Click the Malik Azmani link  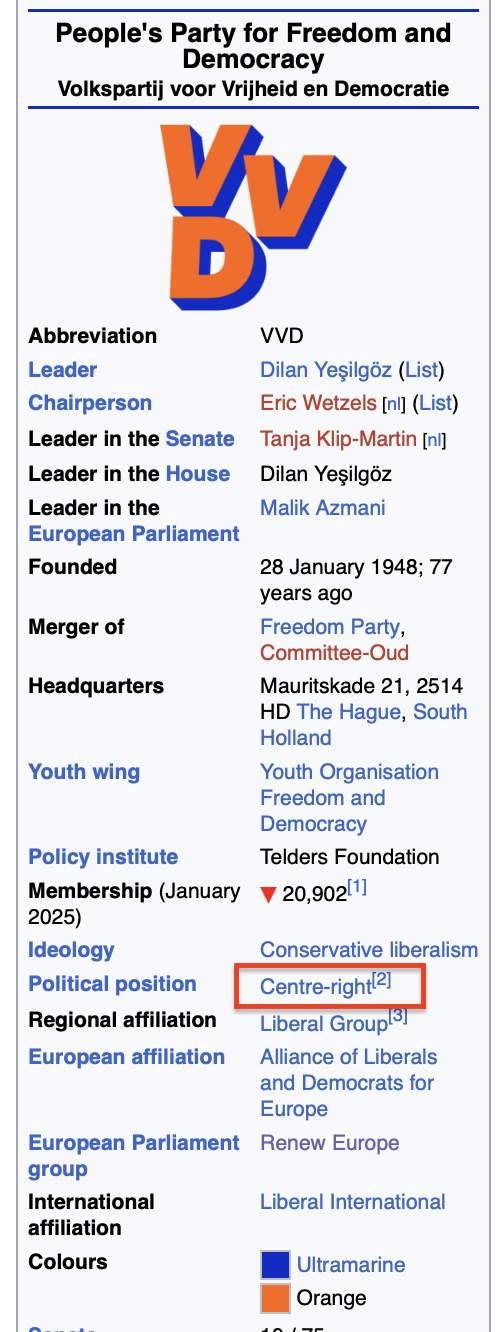click(x=323, y=508)
